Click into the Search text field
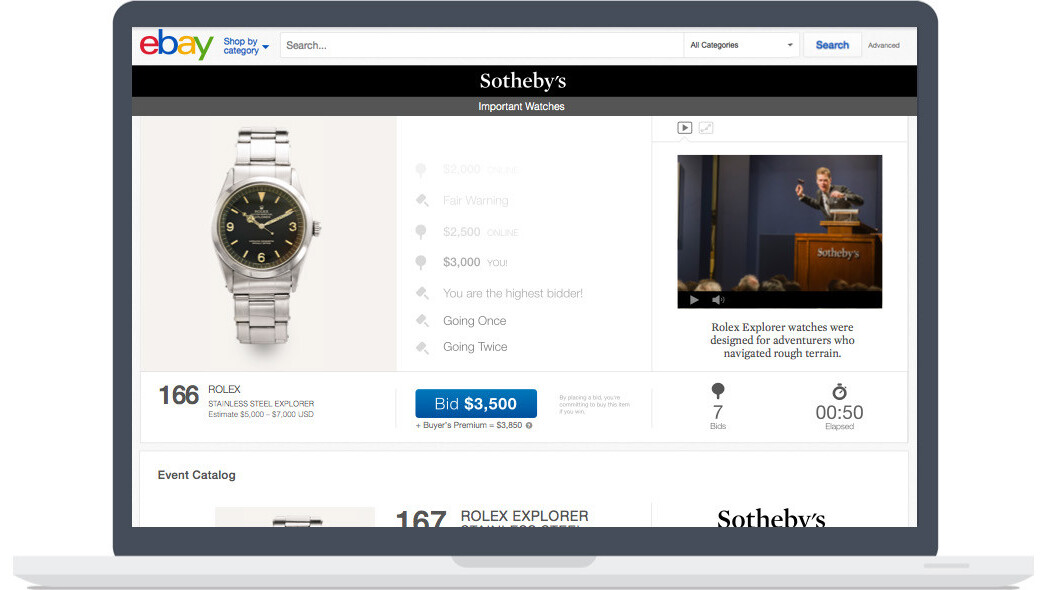This screenshot has width=1049, height=590. pyautogui.click(x=480, y=45)
